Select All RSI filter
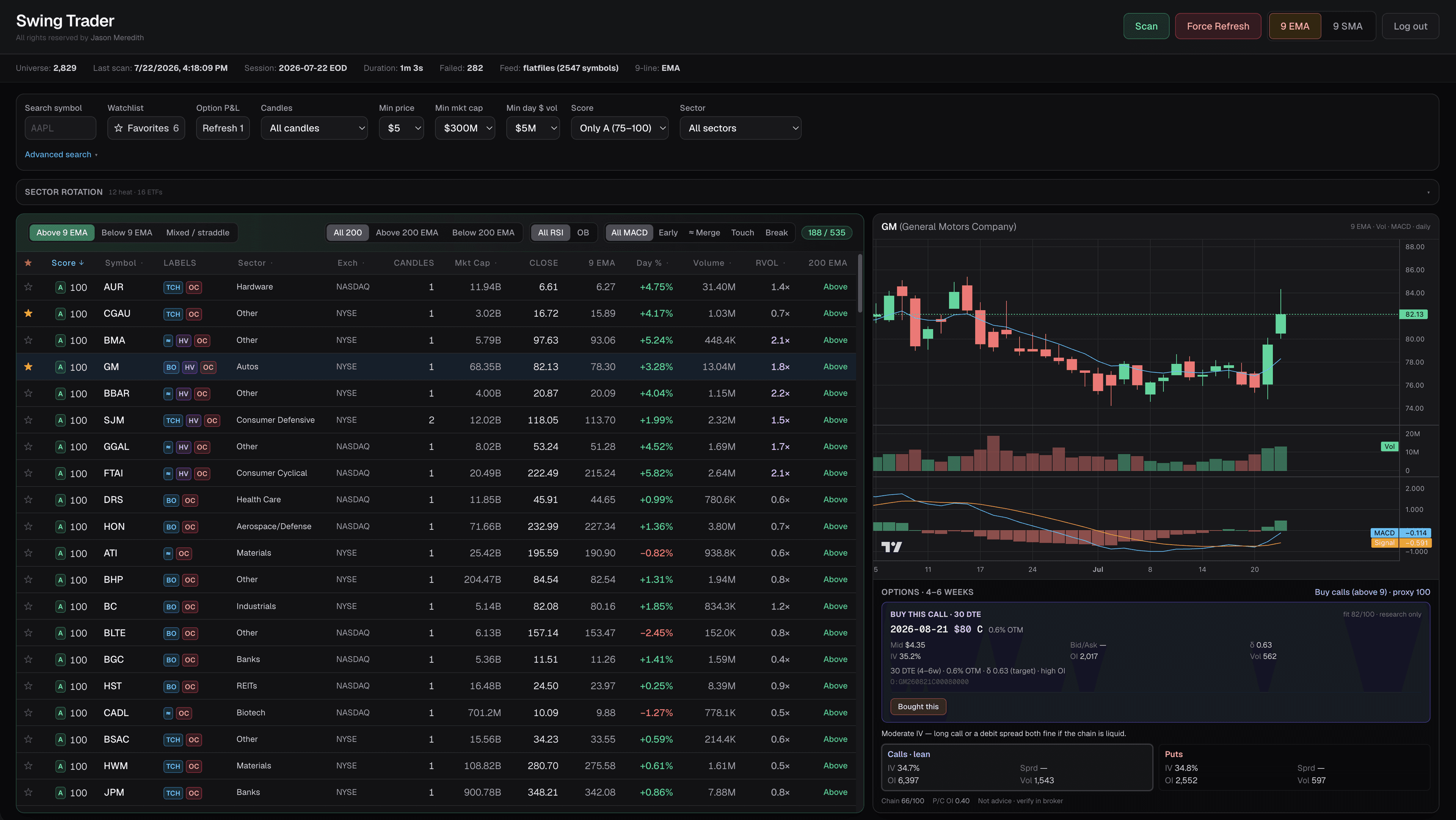The width and height of the screenshot is (1456, 820). pos(550,232)
